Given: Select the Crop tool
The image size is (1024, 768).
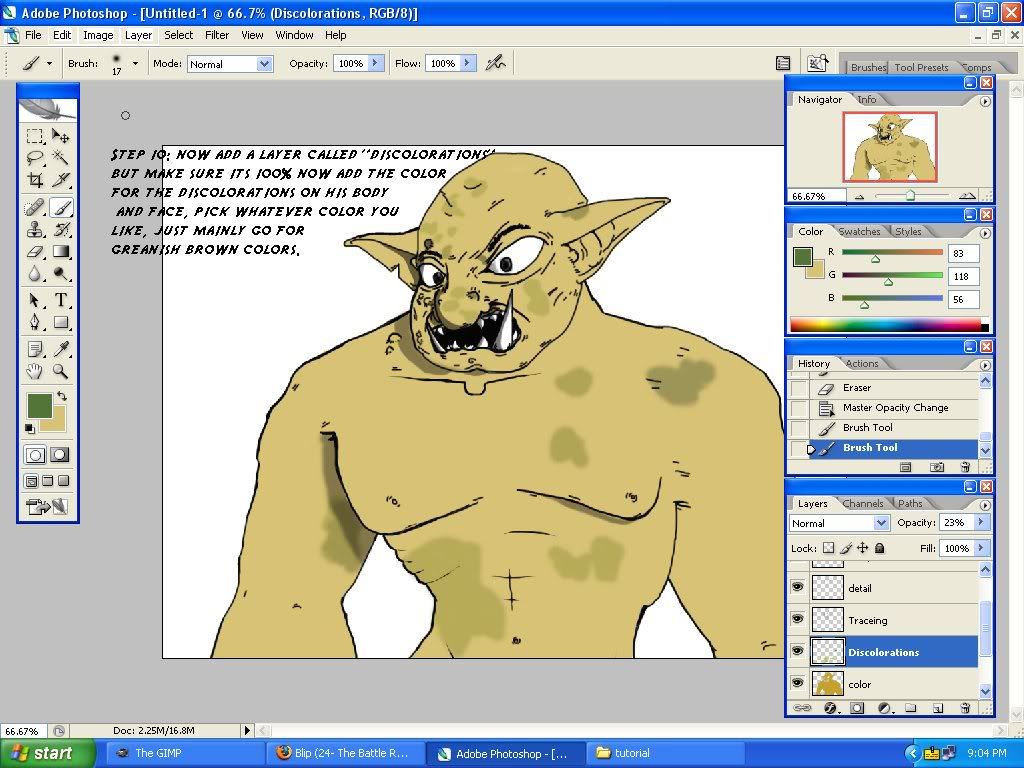Looking at the screenshot, I should [x=35, y=180].
